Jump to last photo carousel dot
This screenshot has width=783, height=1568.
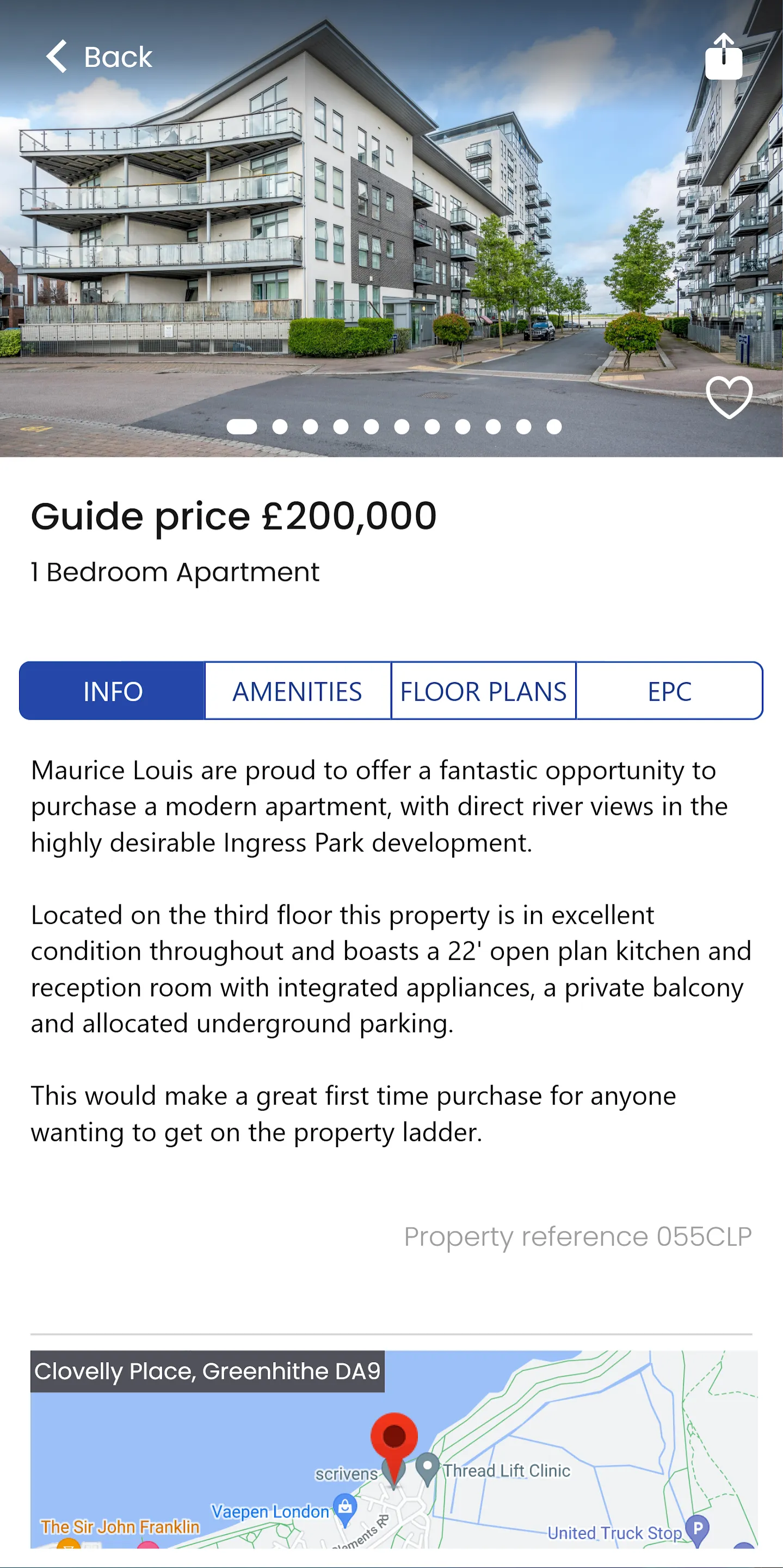553,427
